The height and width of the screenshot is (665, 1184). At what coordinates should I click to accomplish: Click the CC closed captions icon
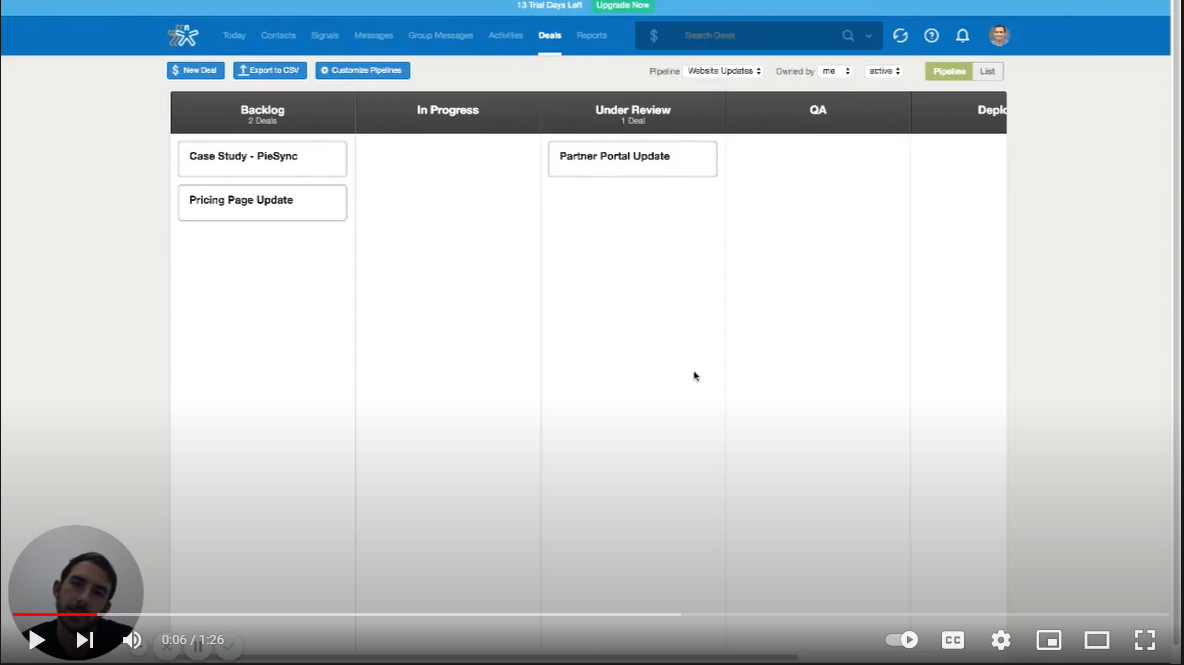952,640
